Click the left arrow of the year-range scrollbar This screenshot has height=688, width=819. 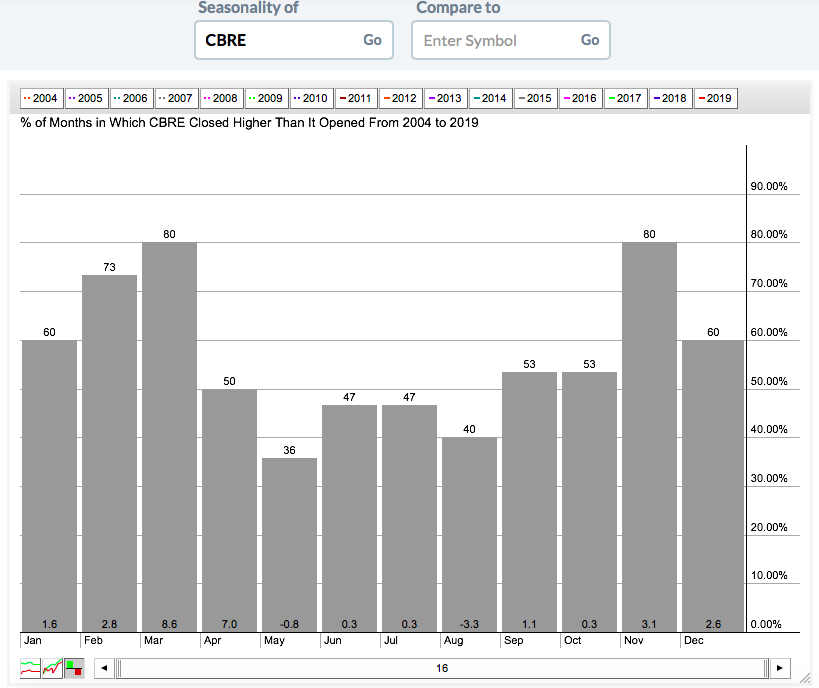click(x=103, y=668)
